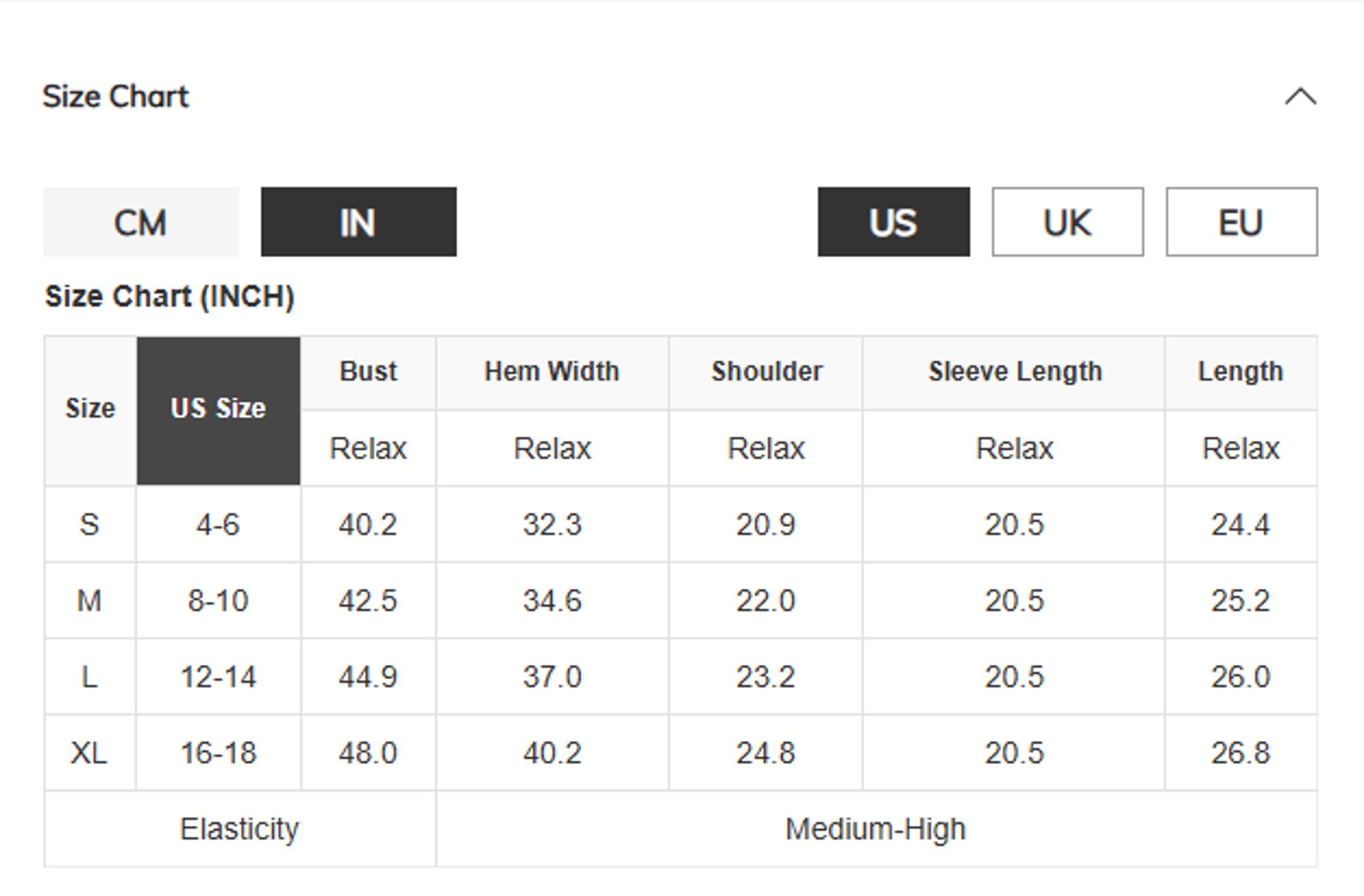Click the Size Chart heading
This screenshot has height=896, width=1364.
pyautogui.click(x=116, y=97)
